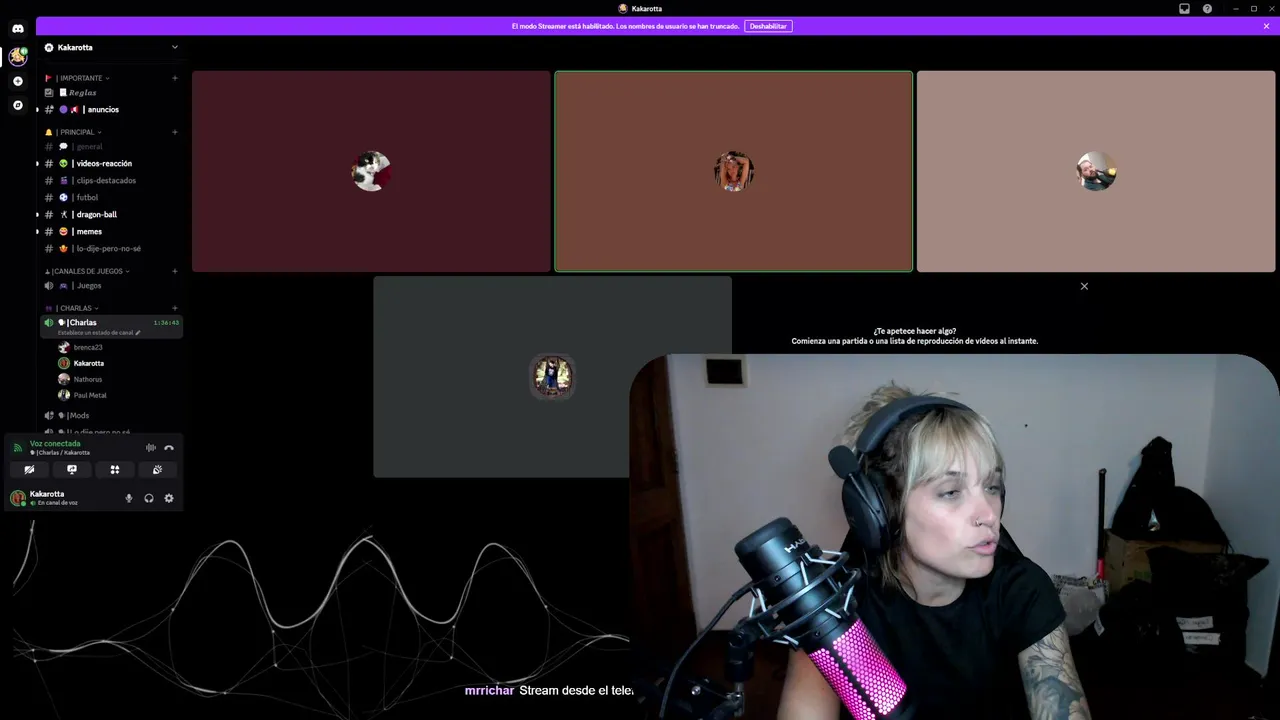Open Discord direct messages home icon
Viewport: 1280px width, 720px height.
(18, 29)
